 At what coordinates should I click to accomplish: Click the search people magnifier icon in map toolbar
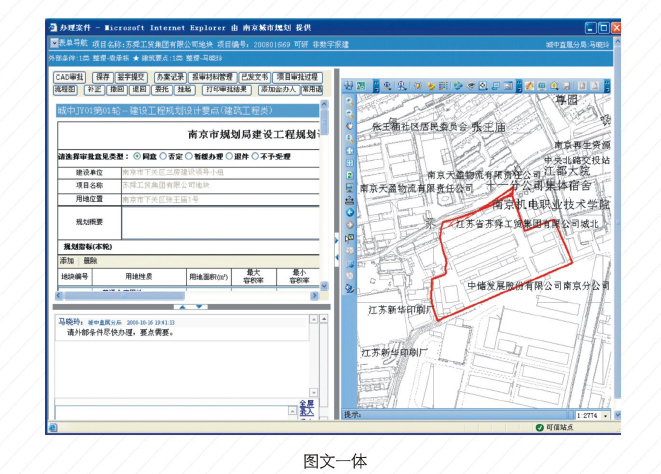402,86
